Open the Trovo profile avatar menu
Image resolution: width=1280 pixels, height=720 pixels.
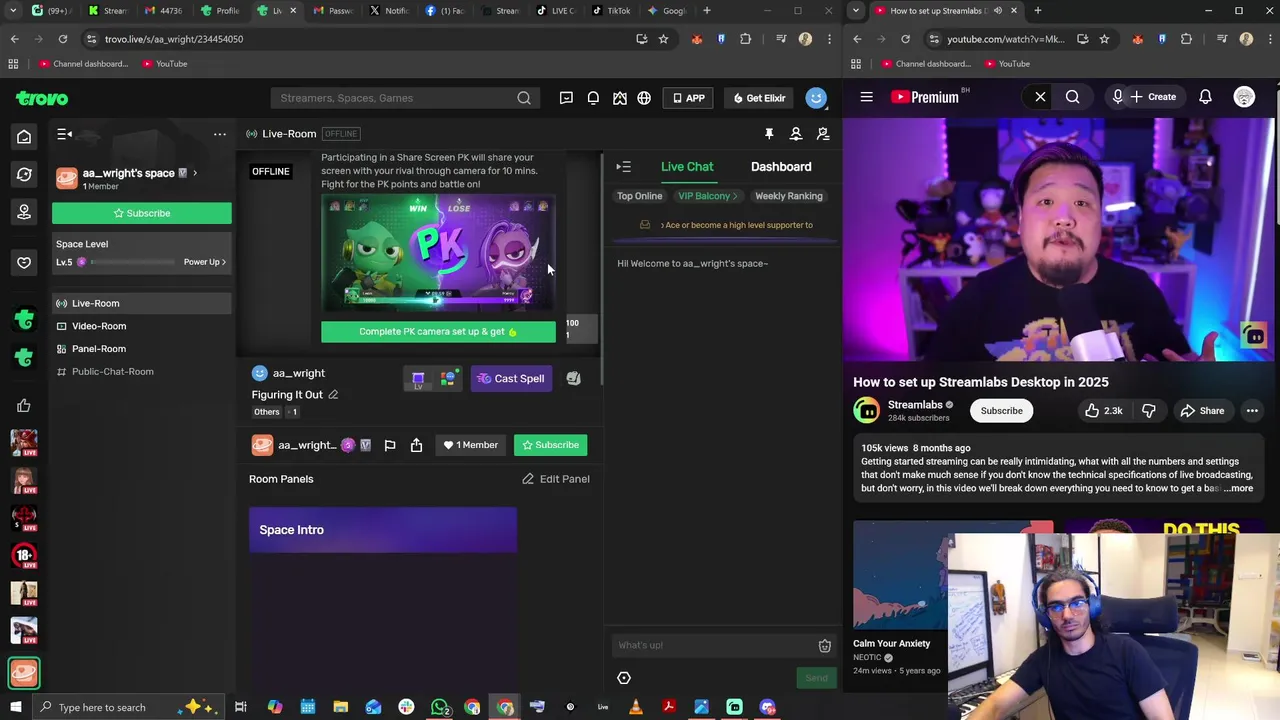[816, 98]
